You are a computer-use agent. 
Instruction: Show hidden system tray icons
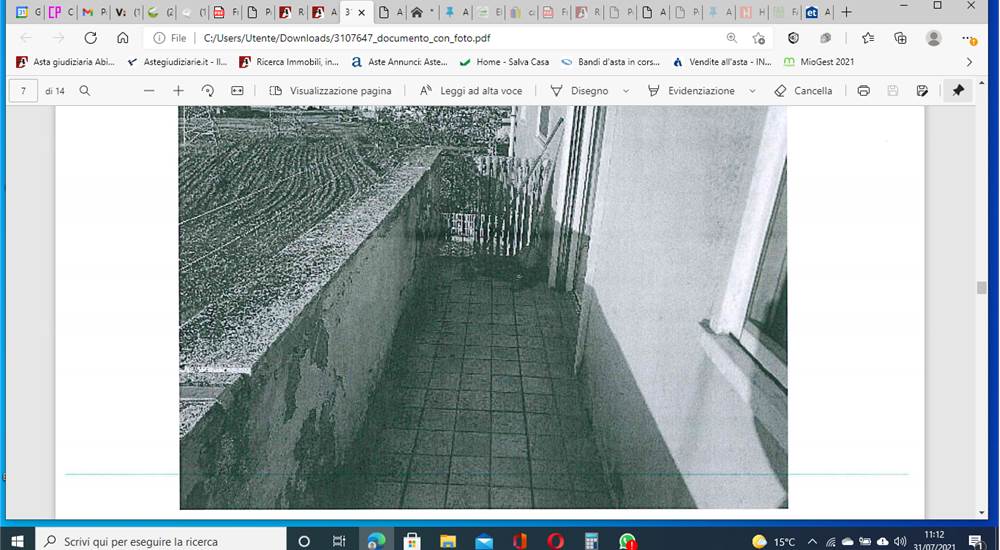pos(812,542)
